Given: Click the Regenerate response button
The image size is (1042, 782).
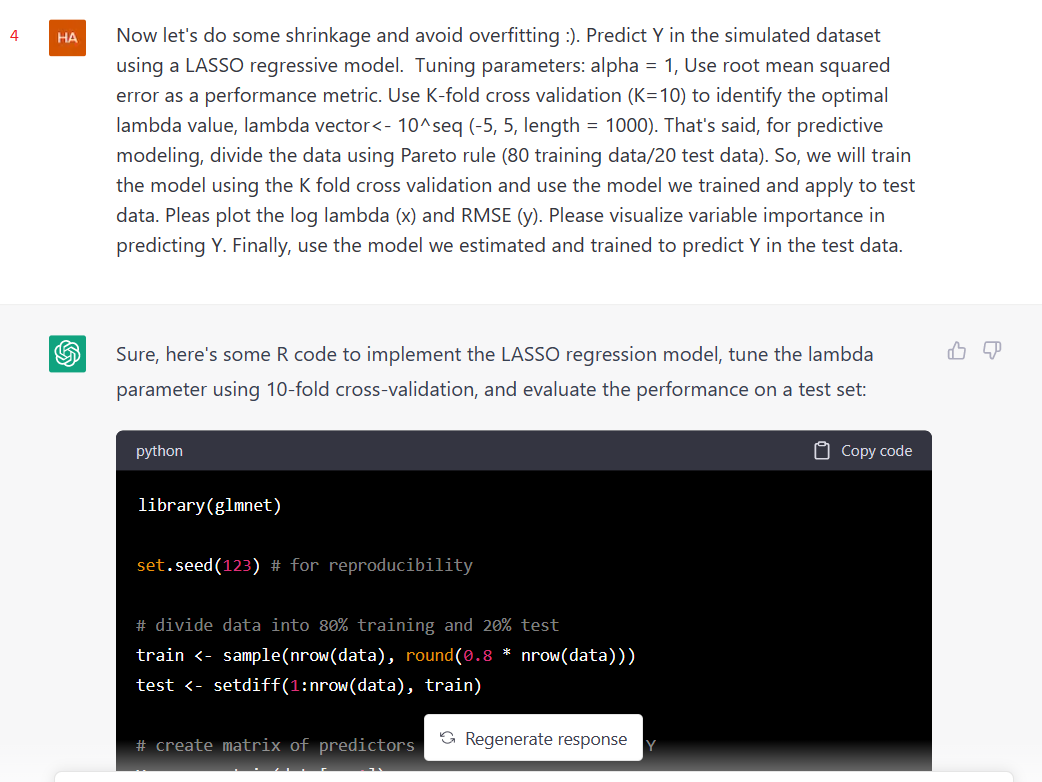Looking at the screenshot, I should pyautogui.click(x=533, y=738).
